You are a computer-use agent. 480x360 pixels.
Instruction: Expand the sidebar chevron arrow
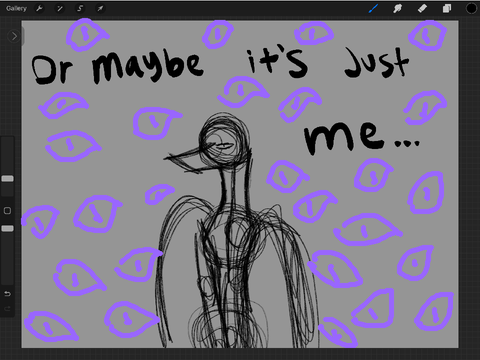tap(14, 36)
